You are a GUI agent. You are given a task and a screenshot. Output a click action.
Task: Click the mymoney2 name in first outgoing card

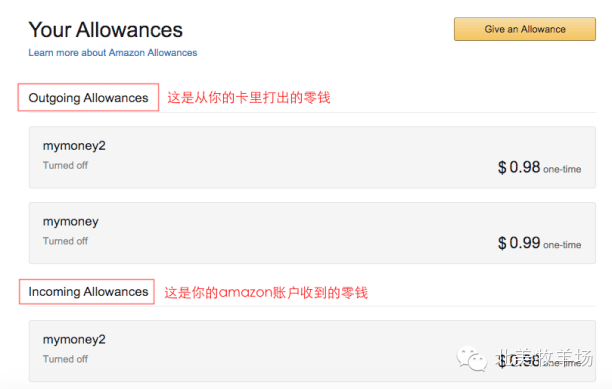74,146
